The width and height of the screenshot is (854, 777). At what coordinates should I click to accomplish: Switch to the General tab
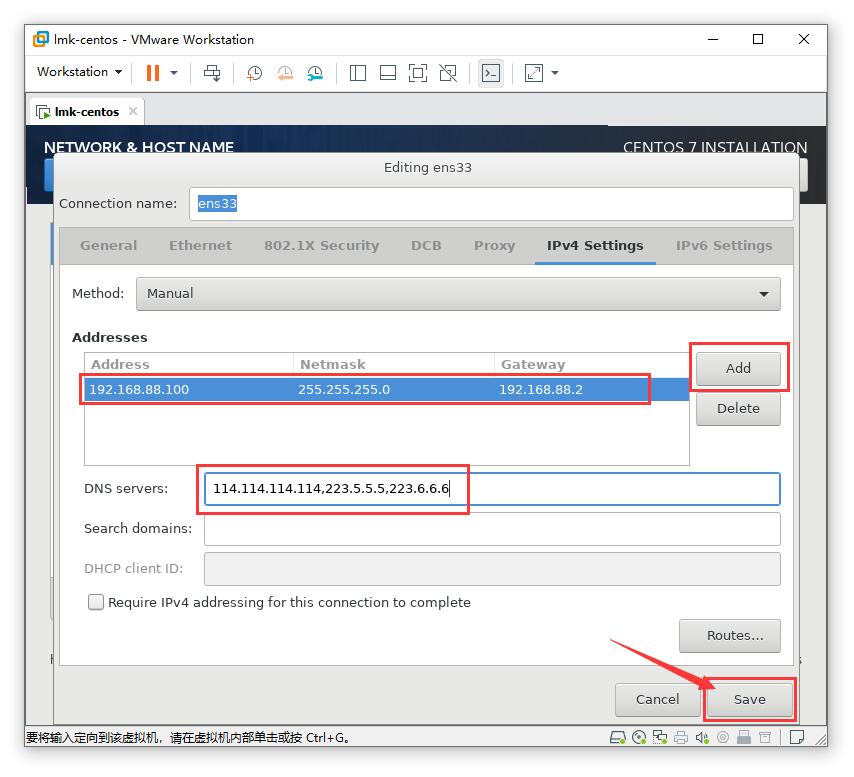tap(108, 246)
